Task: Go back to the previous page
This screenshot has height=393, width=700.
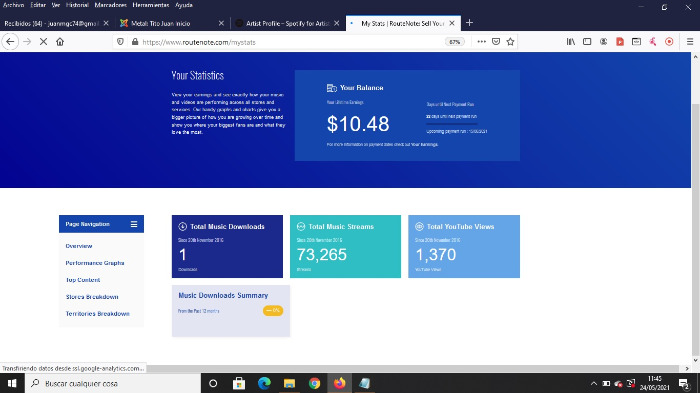Action: point(10,42)
